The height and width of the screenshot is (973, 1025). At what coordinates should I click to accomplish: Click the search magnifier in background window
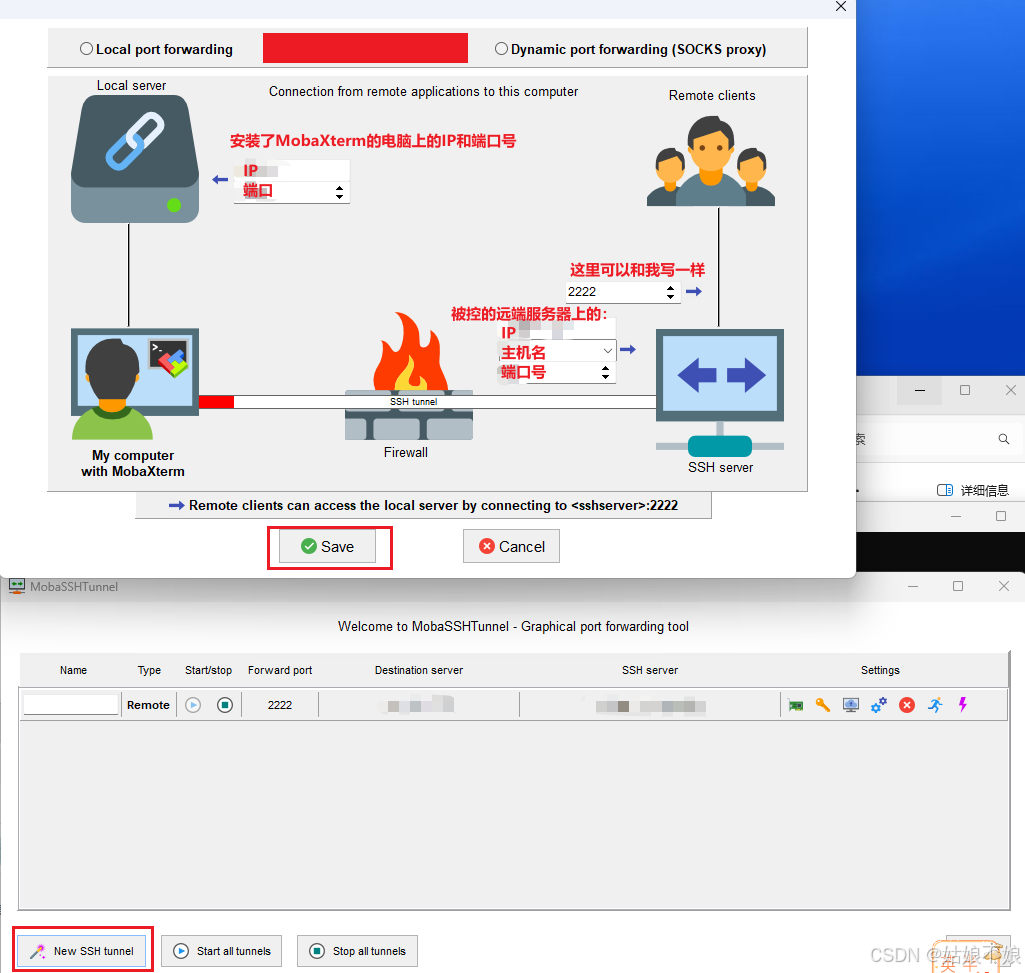(x=1003, y=439)
